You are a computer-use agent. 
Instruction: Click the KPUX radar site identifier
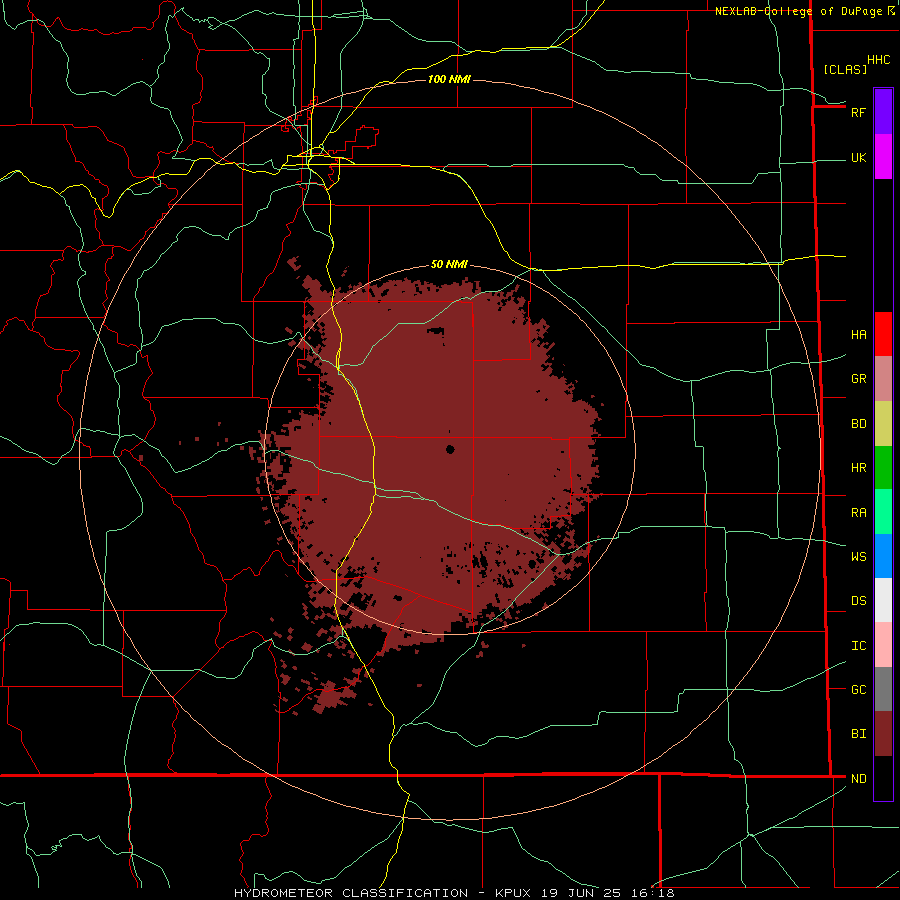[x=513, y=893]
